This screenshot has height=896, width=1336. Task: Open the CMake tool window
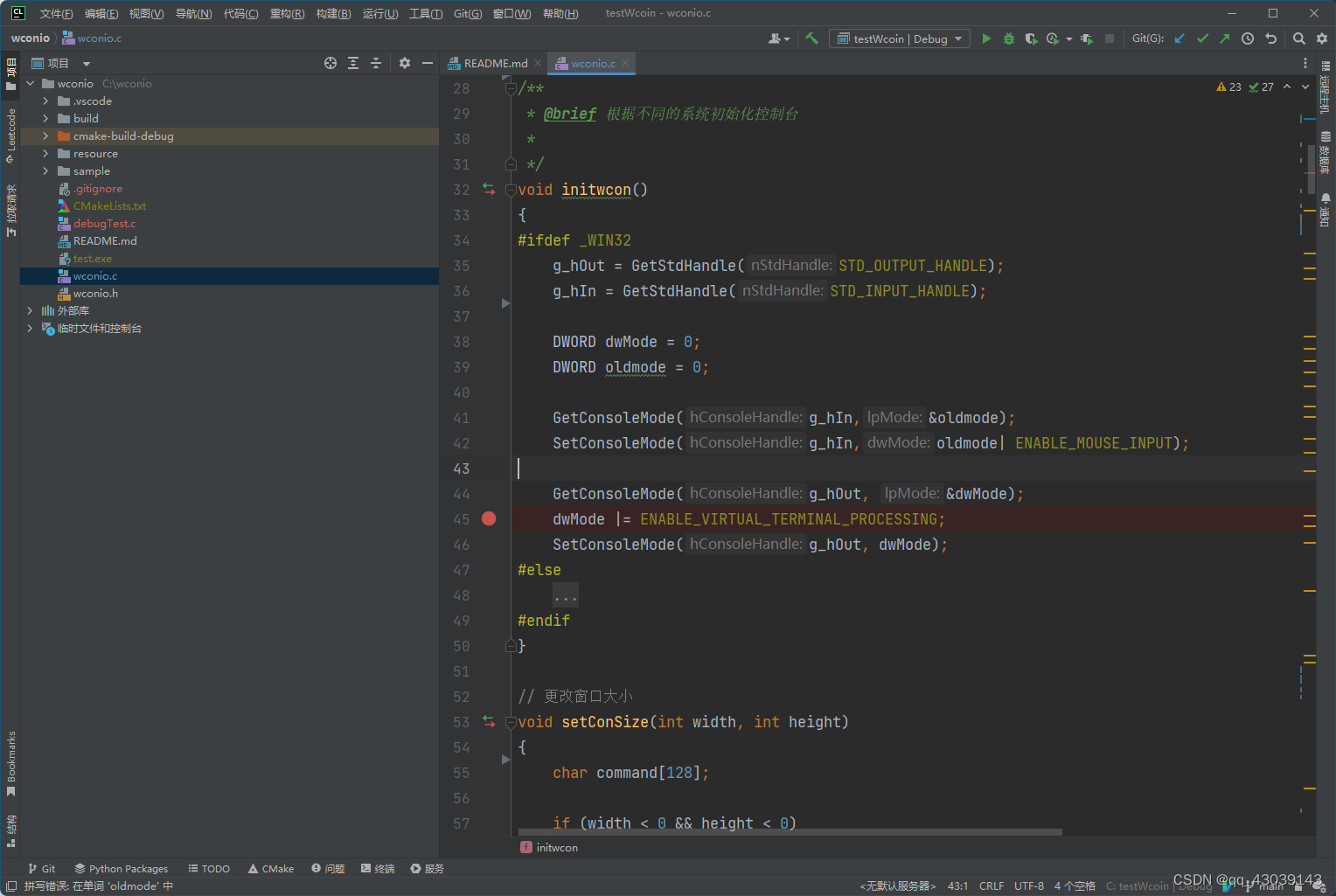271,869
